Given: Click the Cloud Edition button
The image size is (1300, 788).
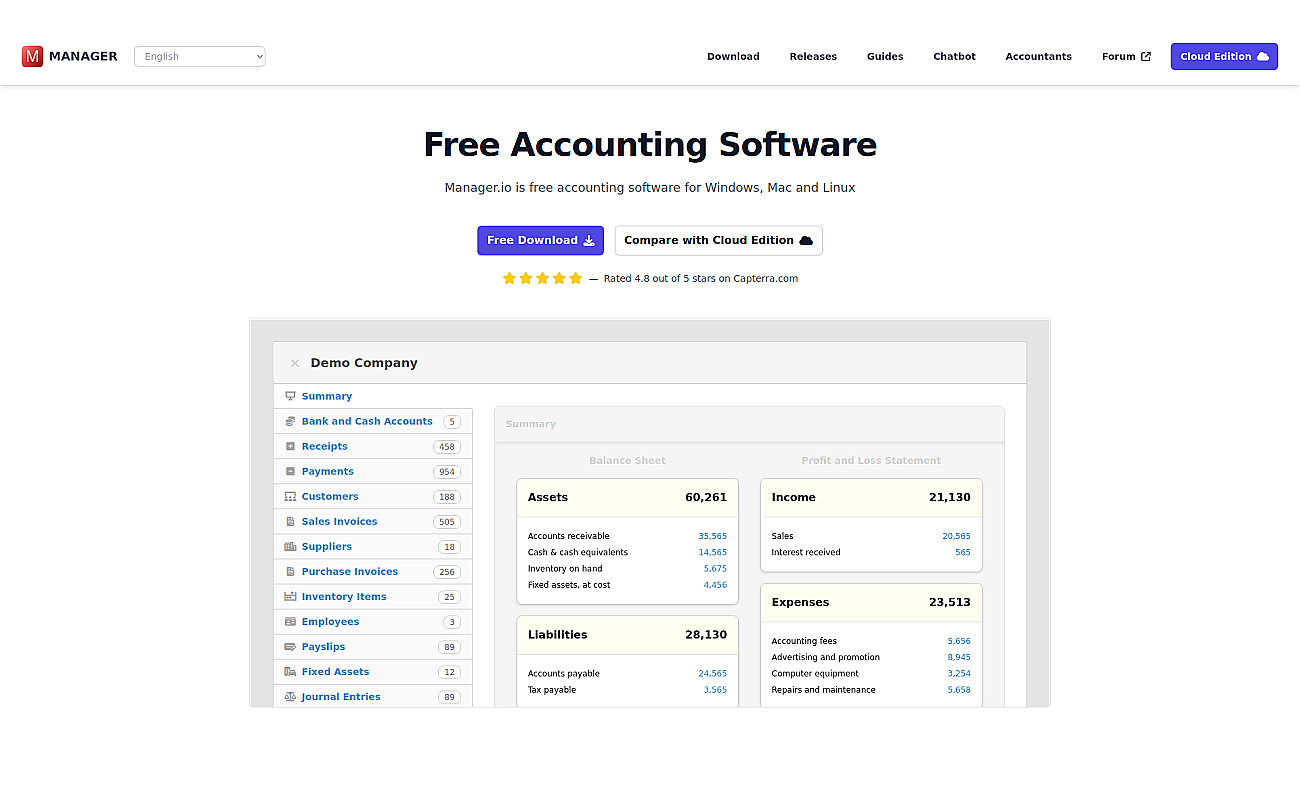Looking at the screenshot, I should 1224,56.
